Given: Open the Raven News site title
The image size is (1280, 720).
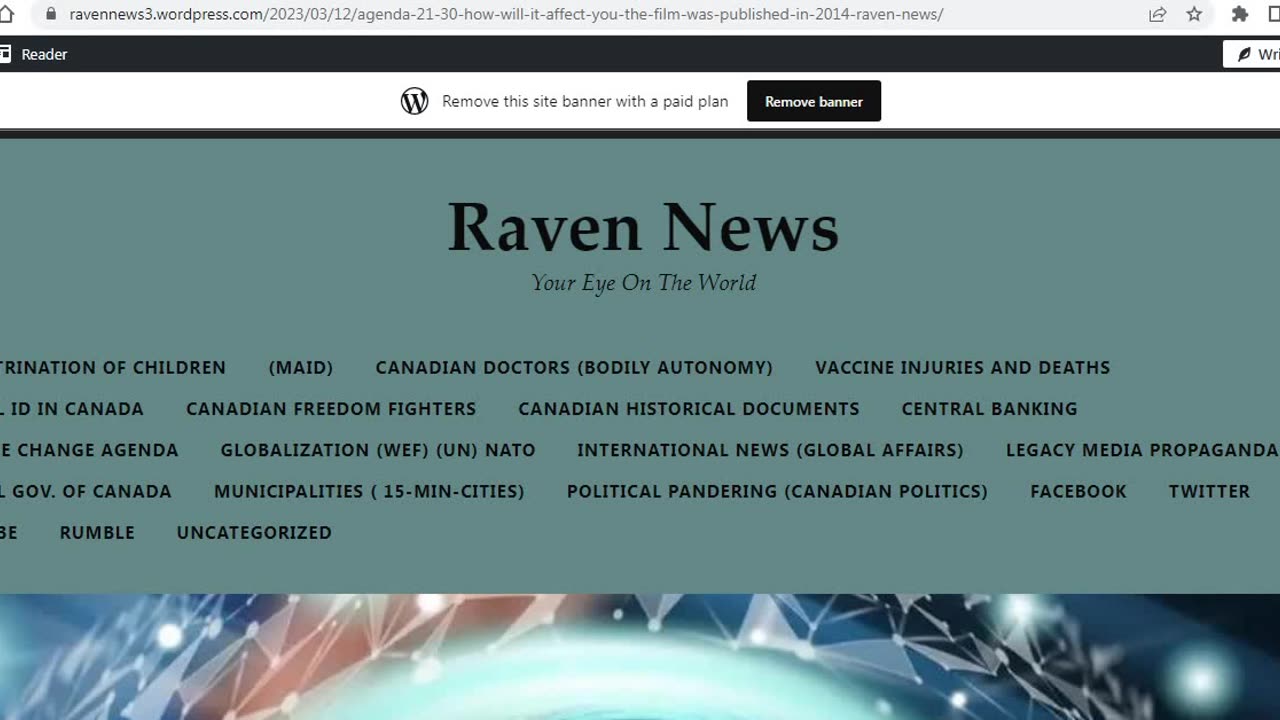Looking at the screenshot, I should (x=643, y=227).
